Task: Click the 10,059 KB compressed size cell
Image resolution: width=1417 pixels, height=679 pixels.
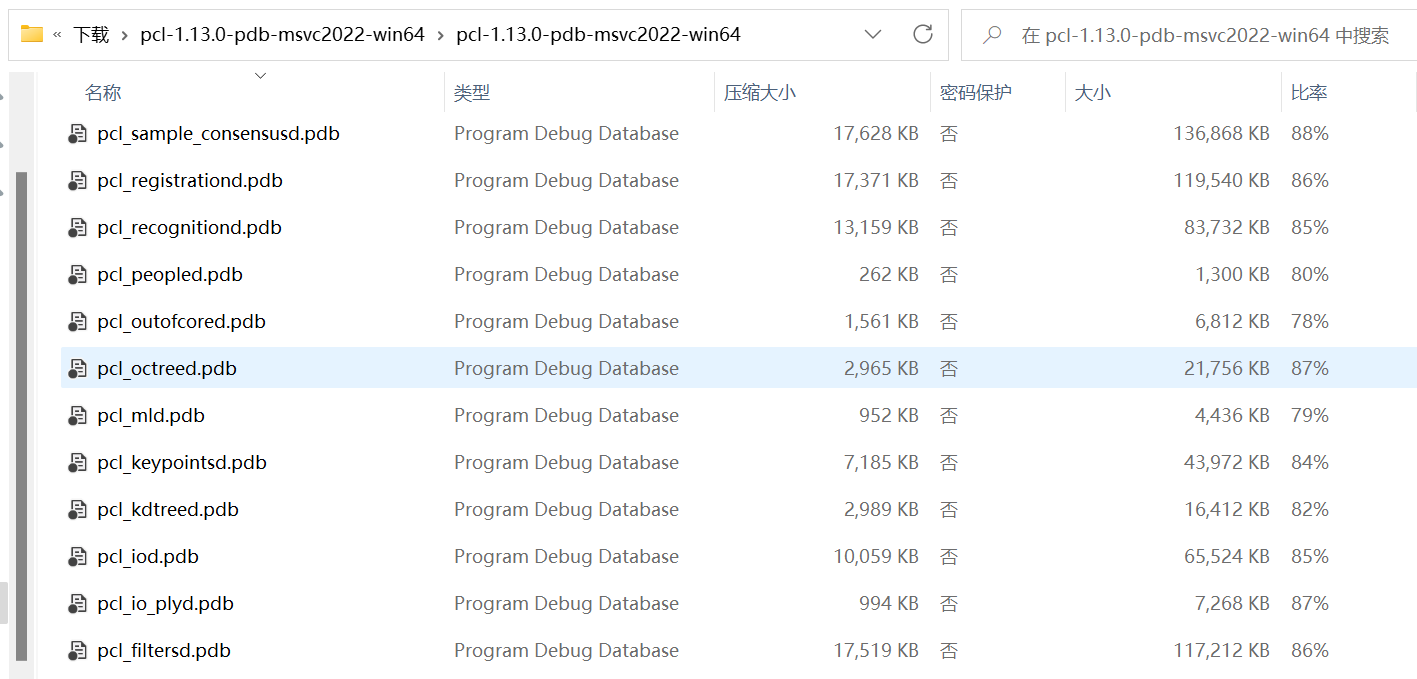Action: pyautogui.click(x=876, y=557)
